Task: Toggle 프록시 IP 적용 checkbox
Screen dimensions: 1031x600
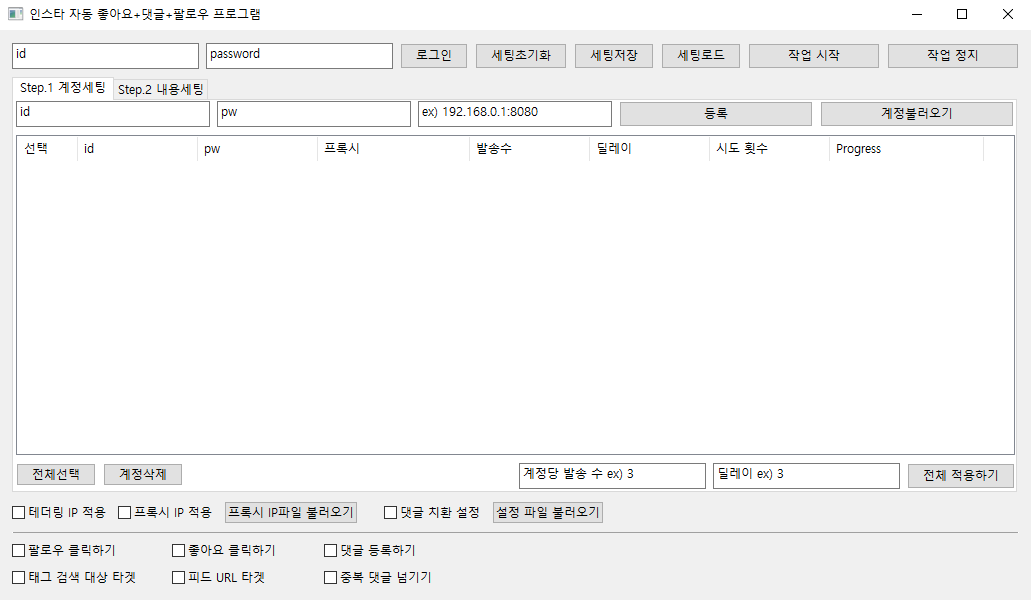Action: 125,513
